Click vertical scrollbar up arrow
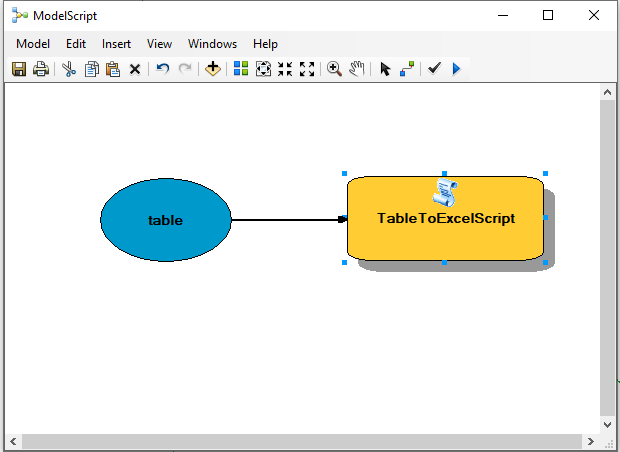This screenshot has height=452, width=620. pyautogui.click(x=607, y=93)
